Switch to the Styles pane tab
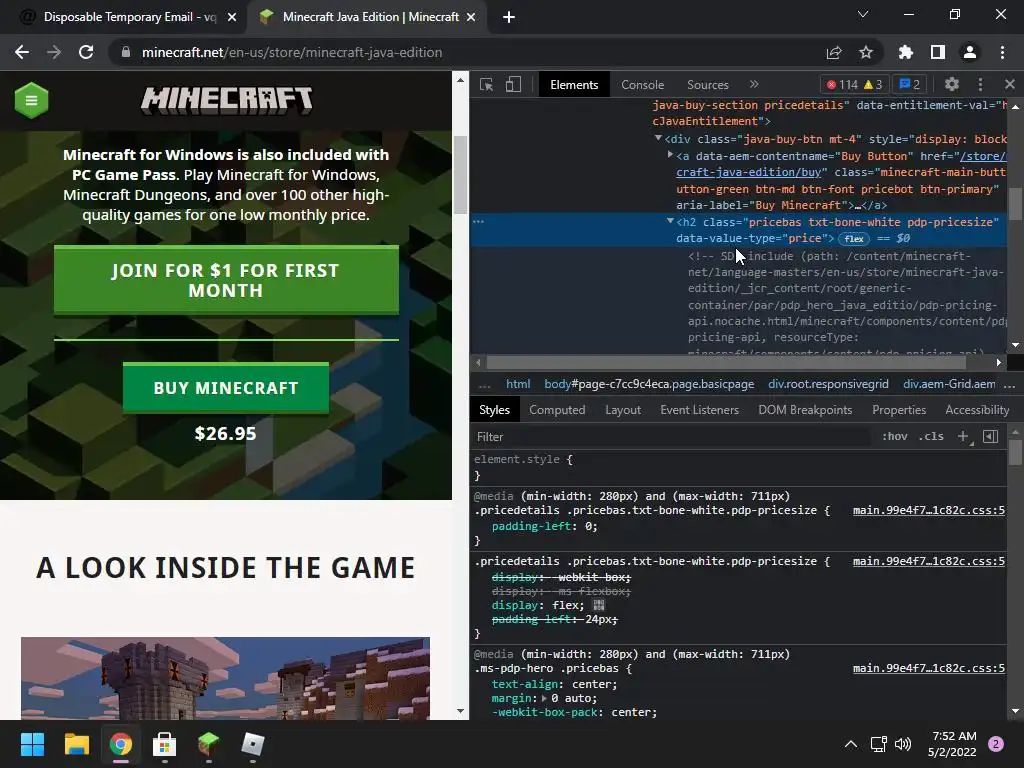Screen dimensions: 1024x768 pyautogui.click(x=494, y=409)
